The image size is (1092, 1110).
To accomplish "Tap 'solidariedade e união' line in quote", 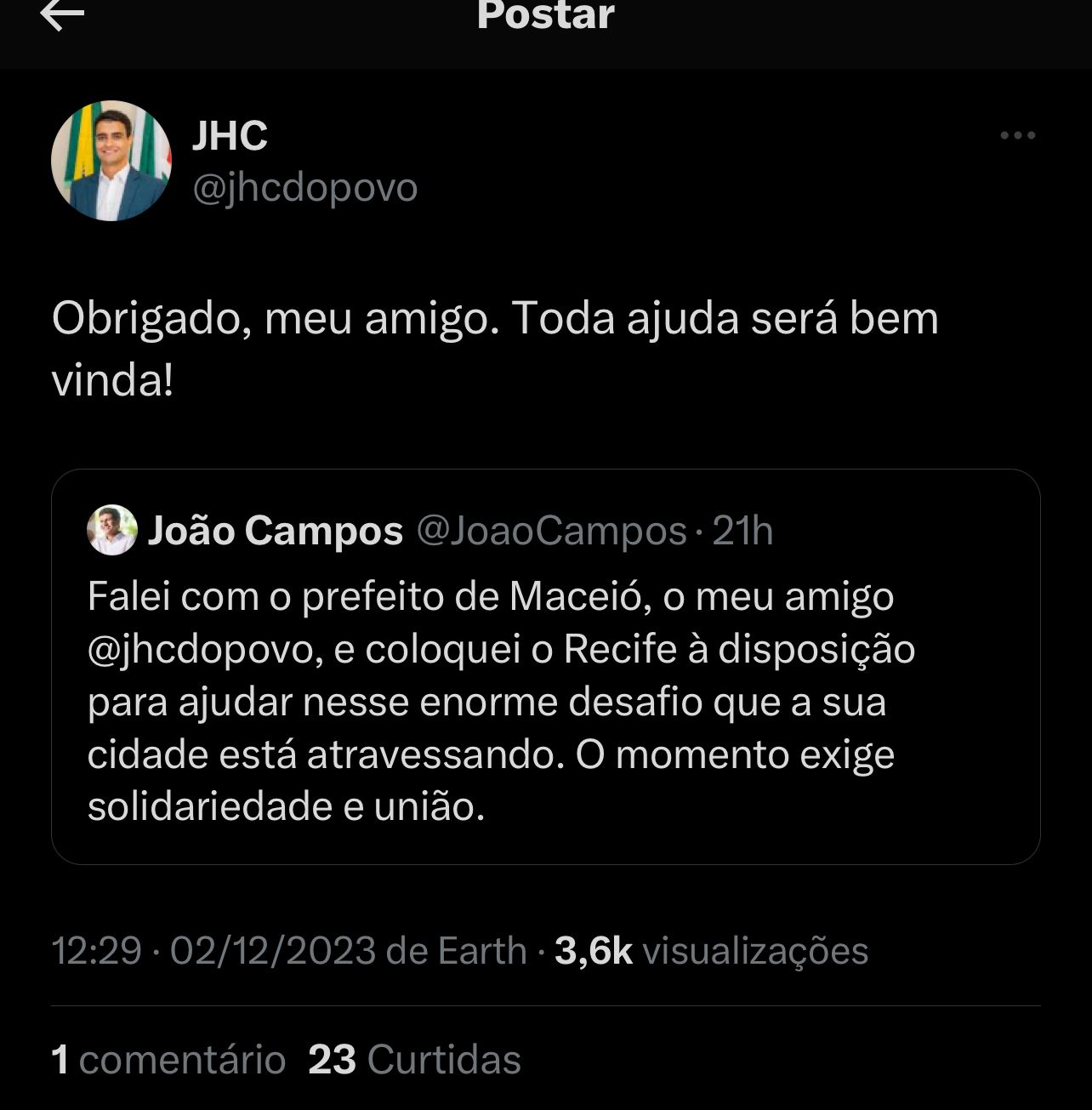I will (x=286, y=806).
